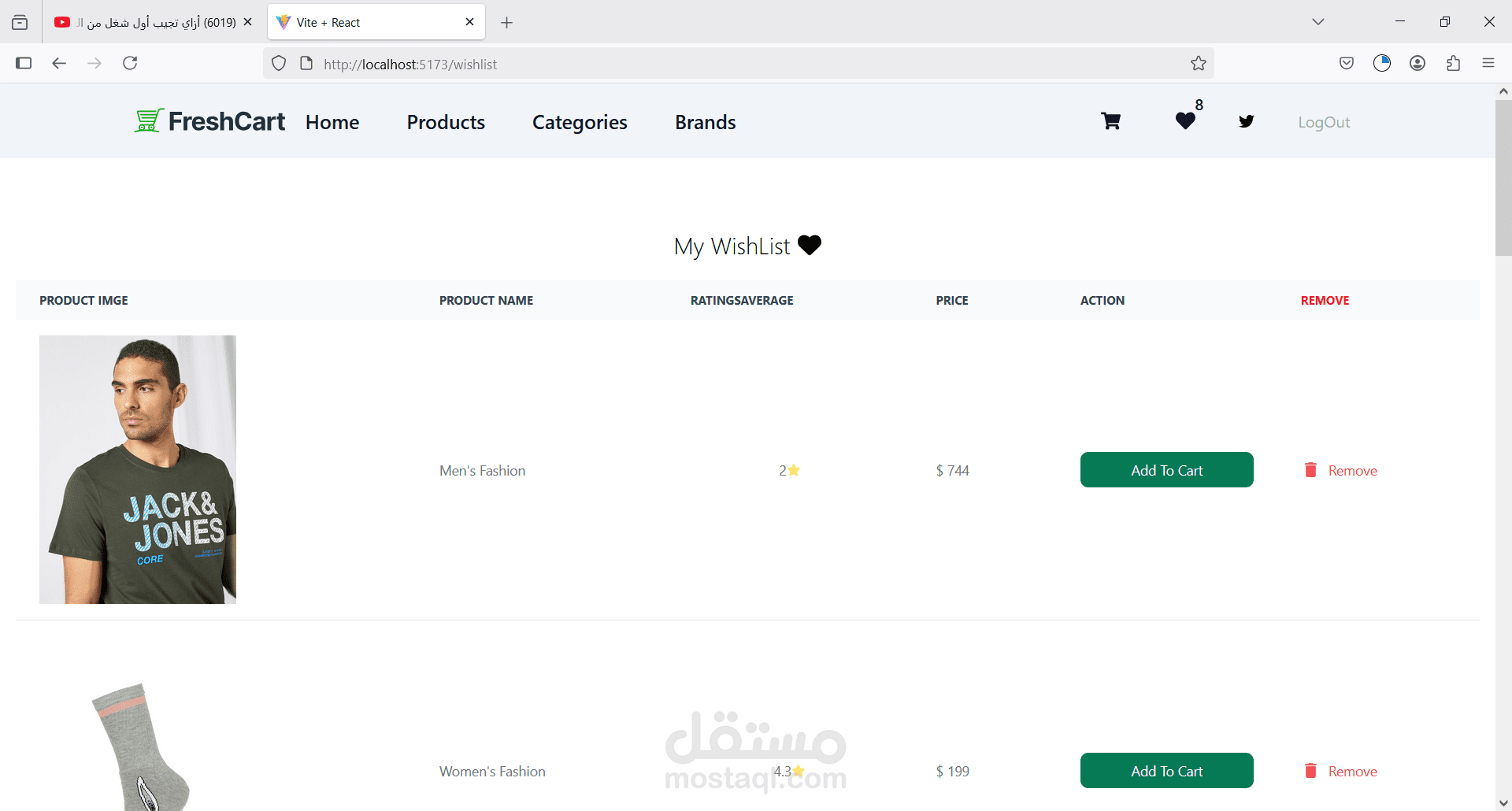Open the Brands nav link
The width and height of the screenshot is (1512, 811).
705,122
